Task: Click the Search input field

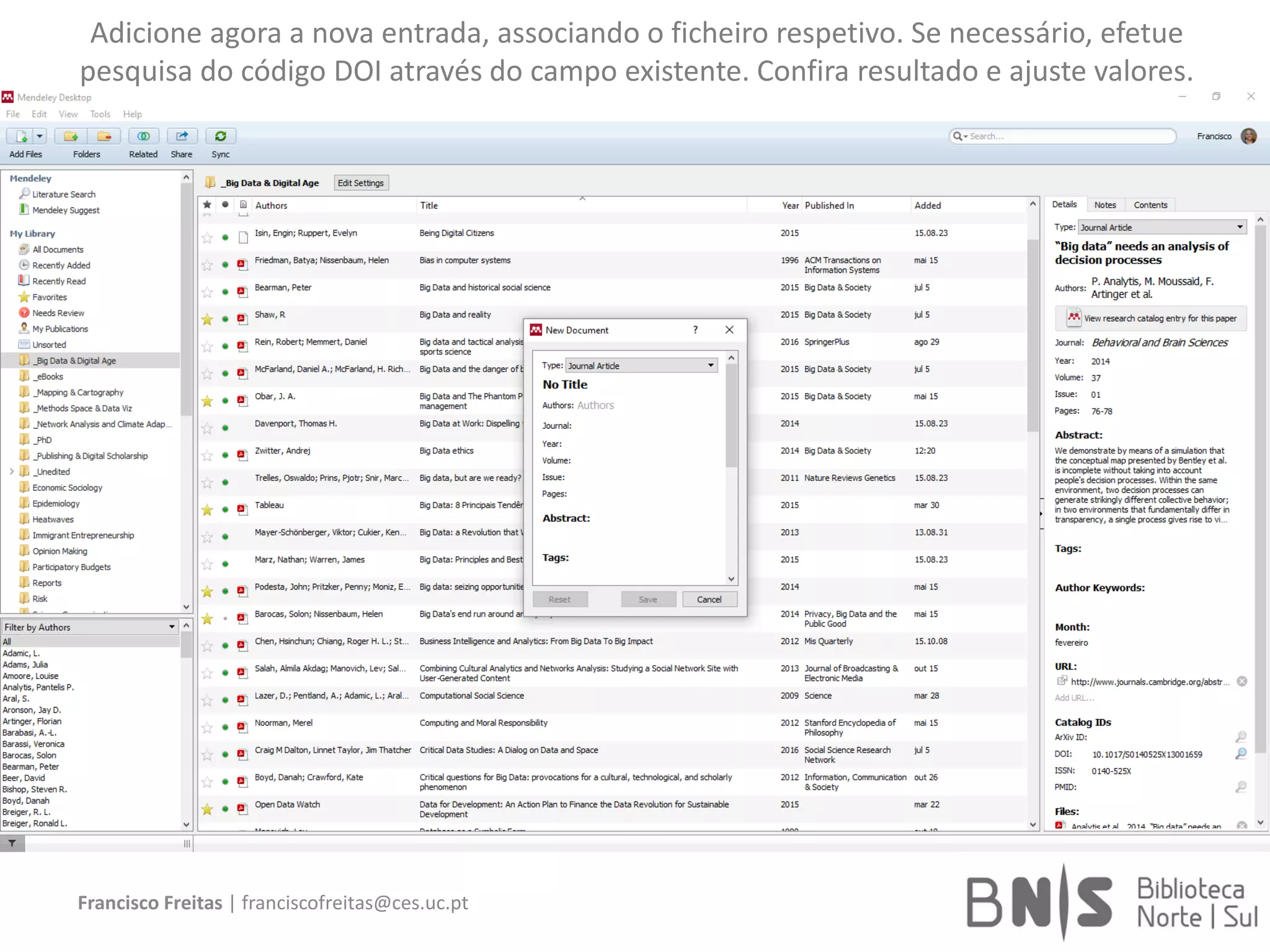Action: pos(1067,136)
